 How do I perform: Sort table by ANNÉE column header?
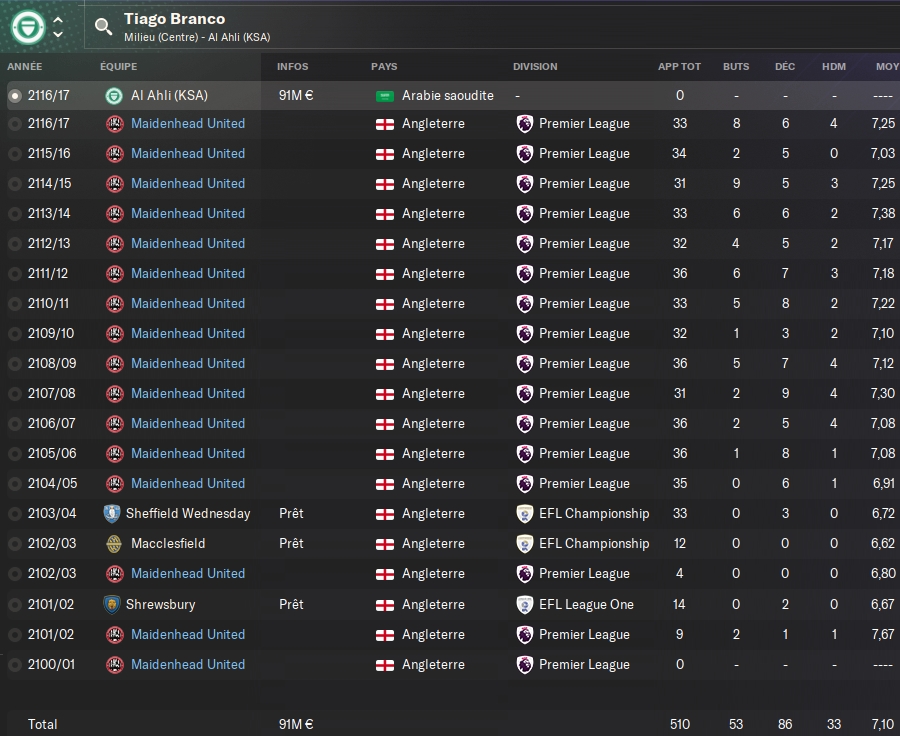[25, 67]
